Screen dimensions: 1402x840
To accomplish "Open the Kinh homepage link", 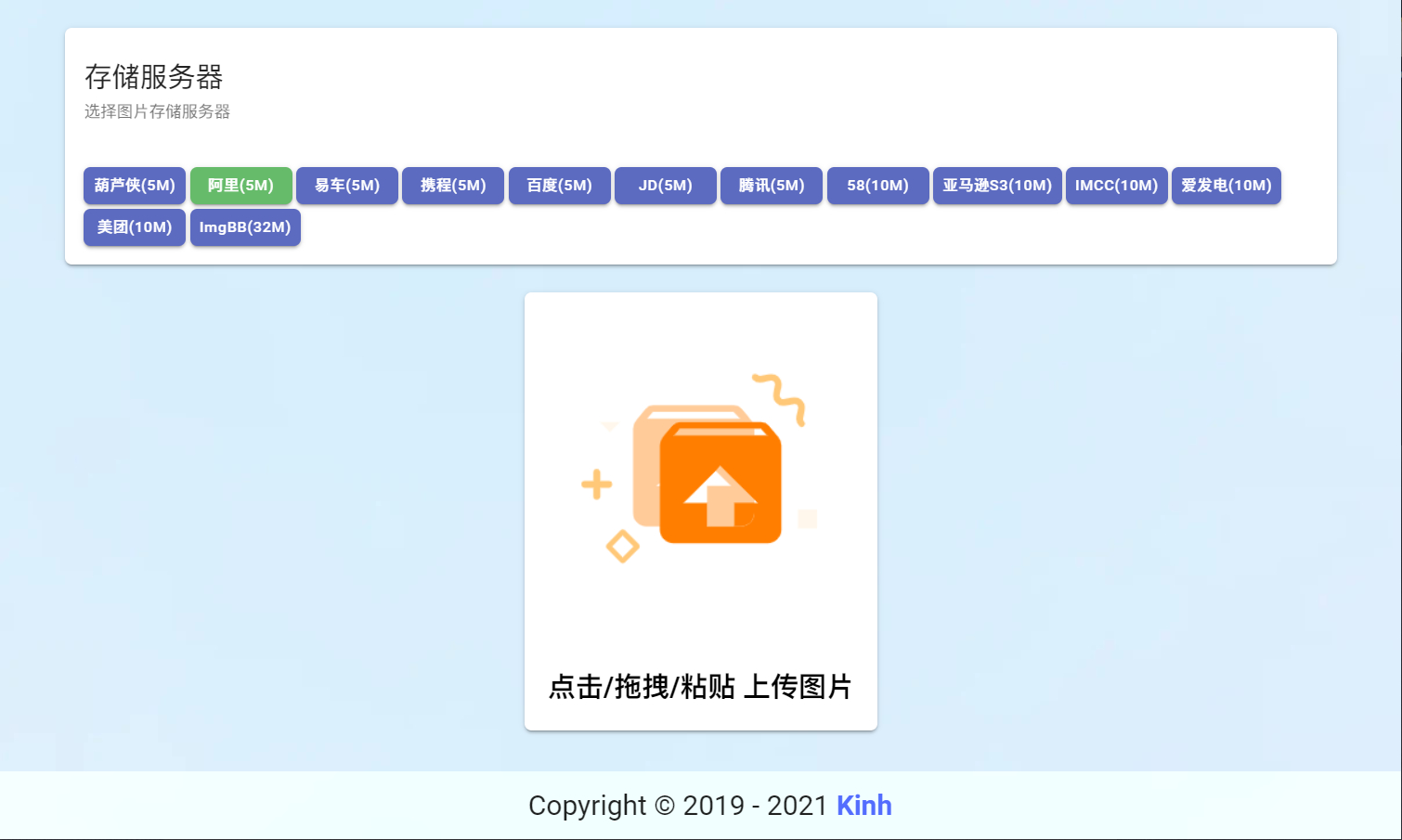I will pos(863,806).
